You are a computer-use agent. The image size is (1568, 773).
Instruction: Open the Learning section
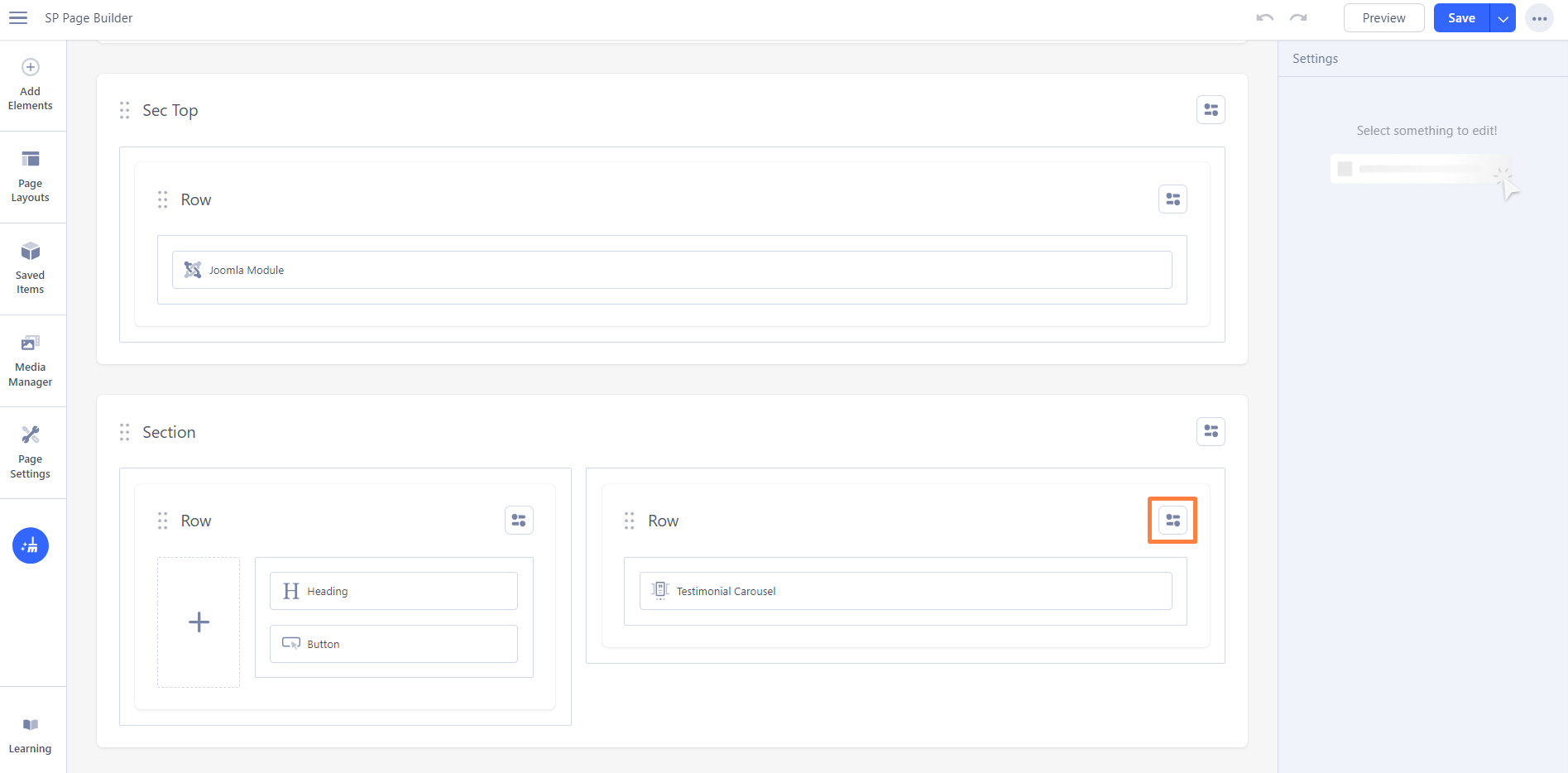(x=31, y=736)
